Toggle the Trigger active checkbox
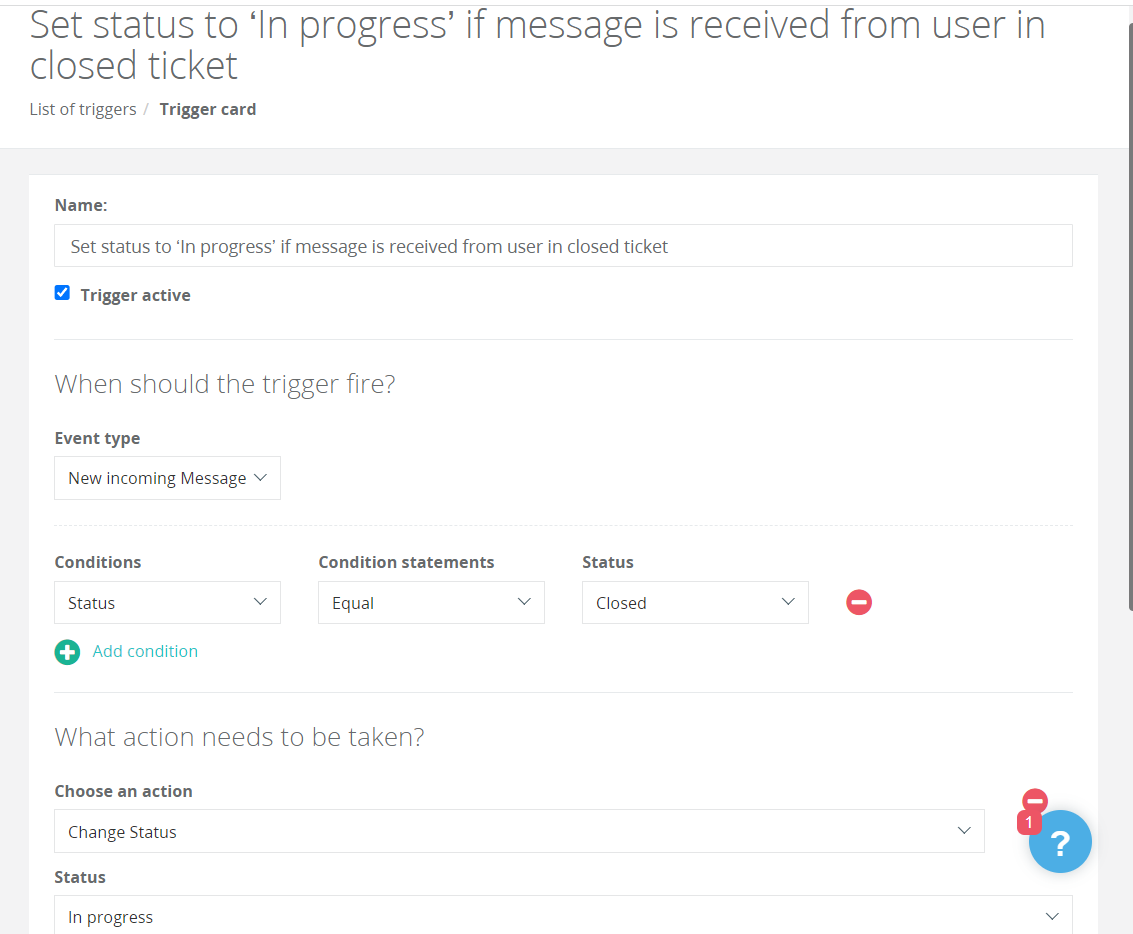1133x934 pixels. click(x=62, y=293)
